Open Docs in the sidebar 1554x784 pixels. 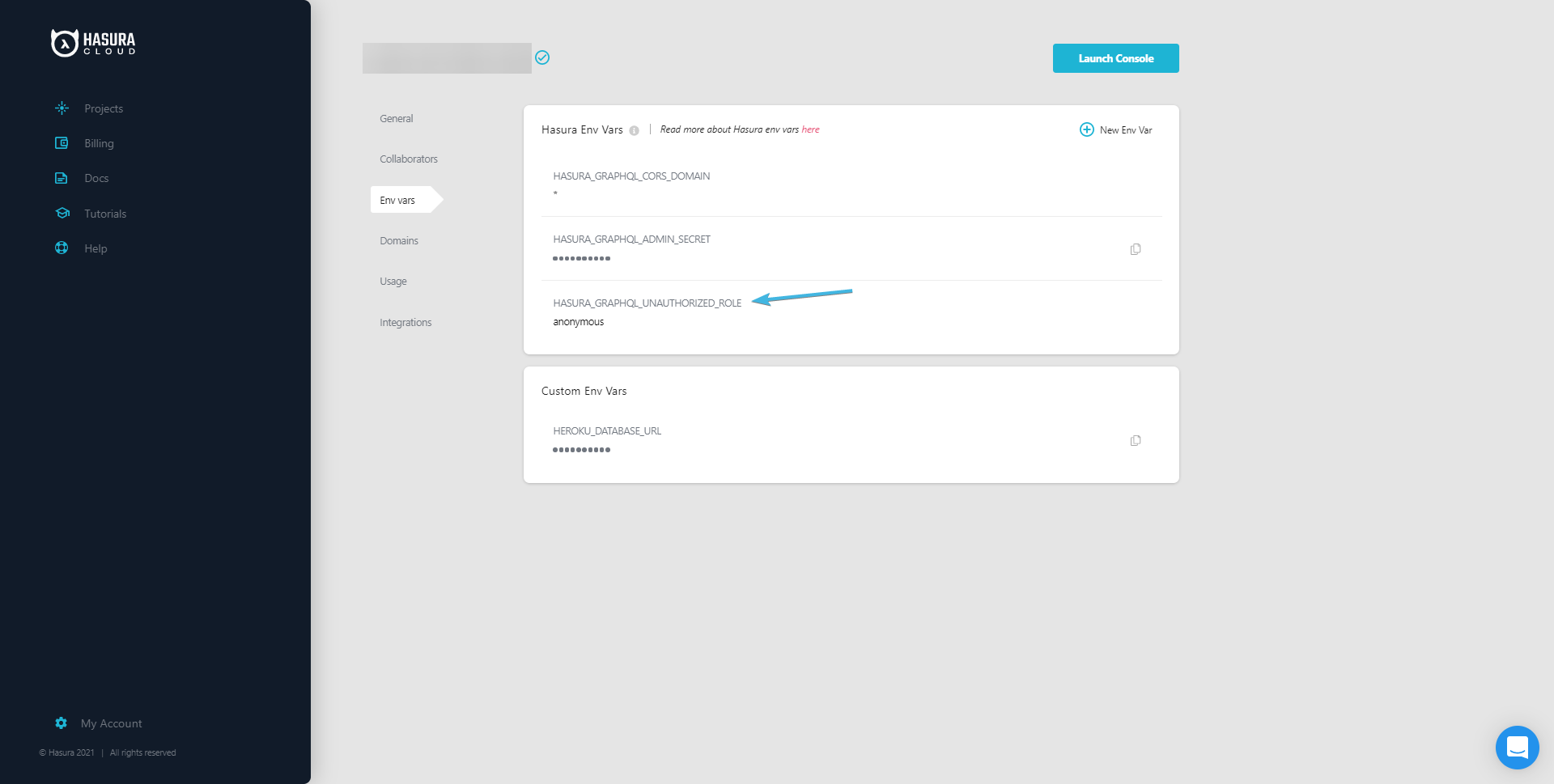point(96,178)
